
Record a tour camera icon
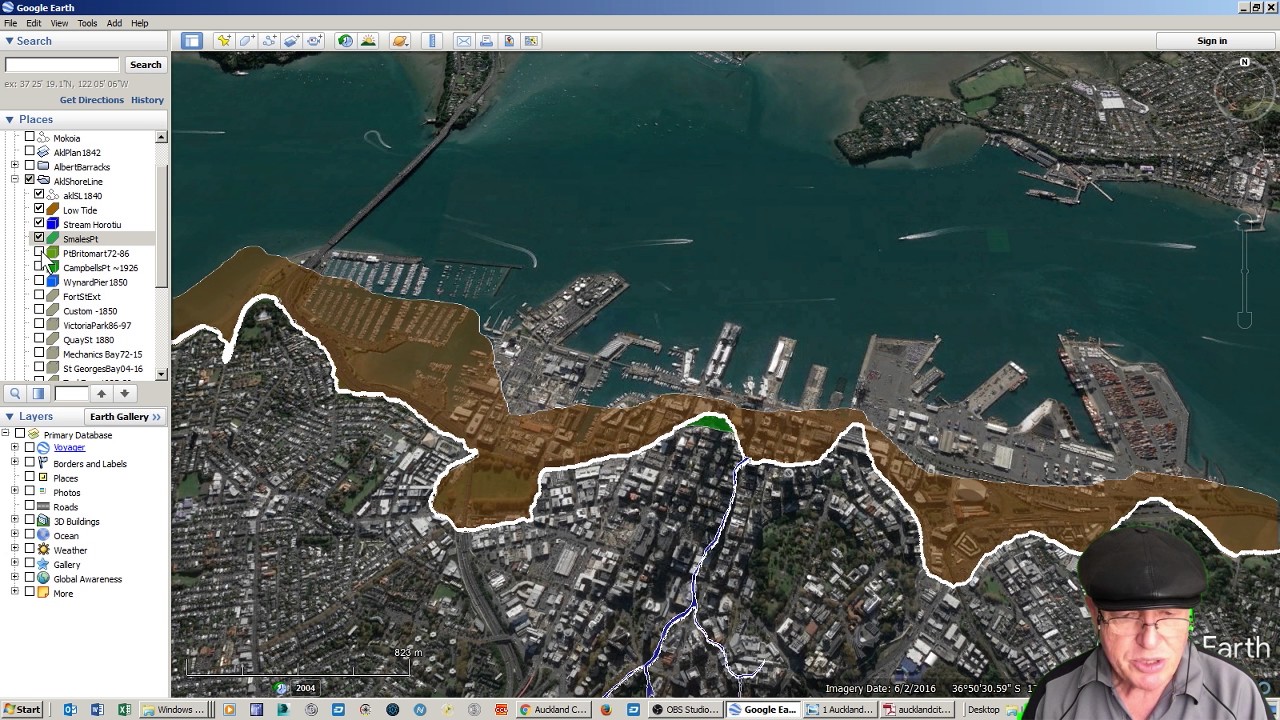[x=315, y=41]
